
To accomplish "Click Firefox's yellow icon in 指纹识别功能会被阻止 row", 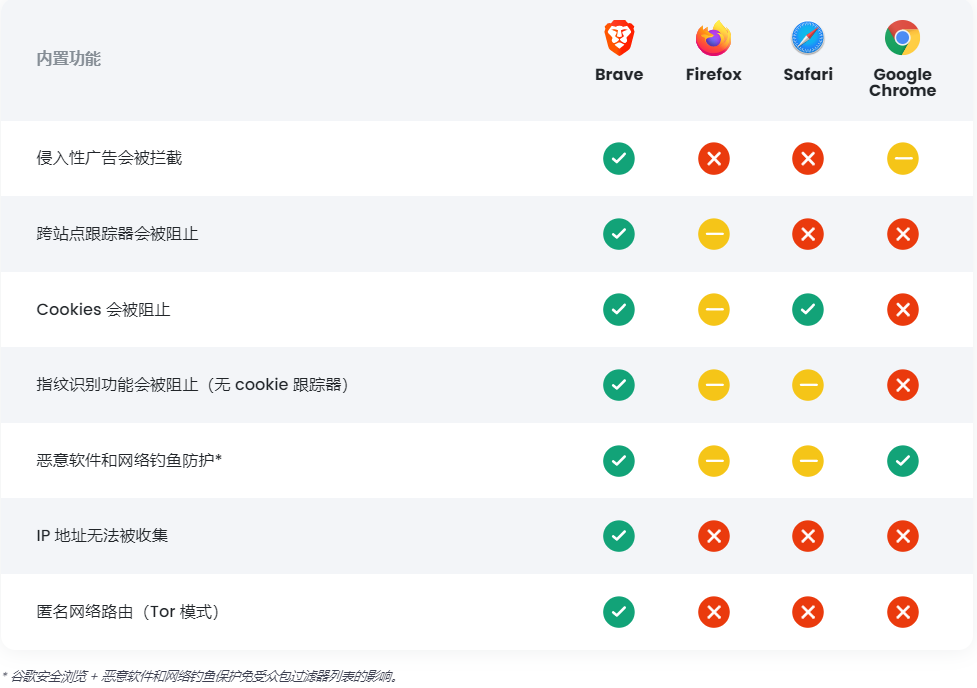I will point(713,385).
